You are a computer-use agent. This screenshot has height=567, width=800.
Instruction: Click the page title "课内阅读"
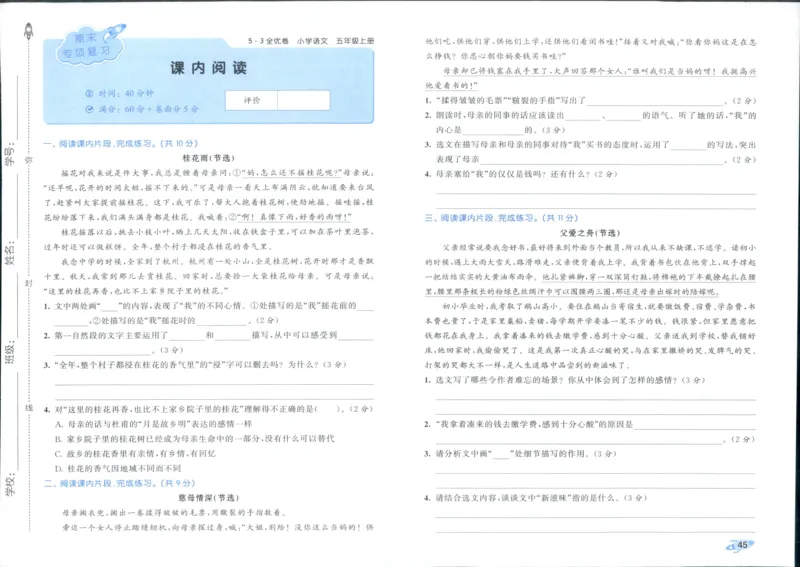pos(209,68)
